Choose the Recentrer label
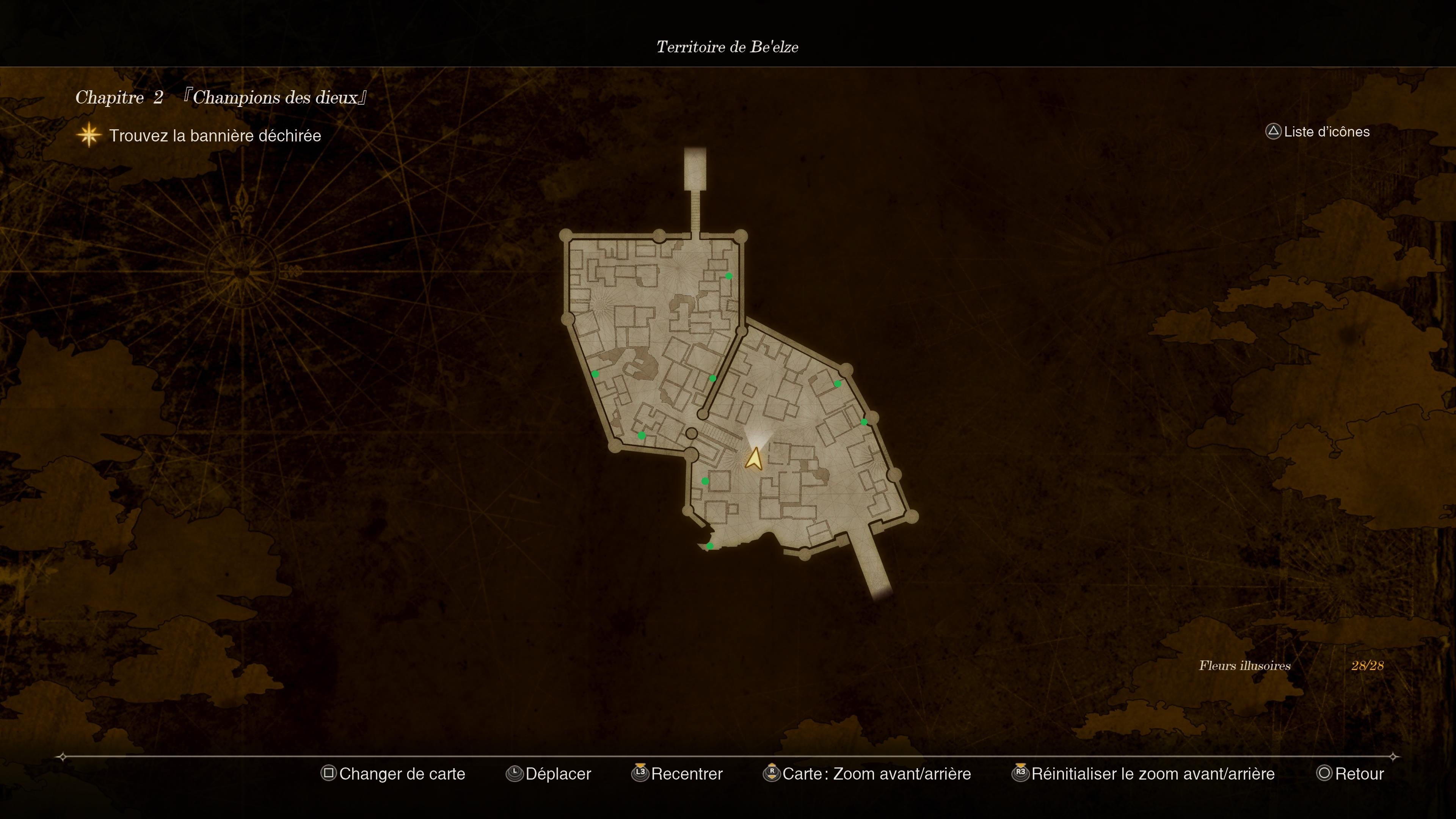The height and width of the screenshot is (819, 1456). (687, 774)
